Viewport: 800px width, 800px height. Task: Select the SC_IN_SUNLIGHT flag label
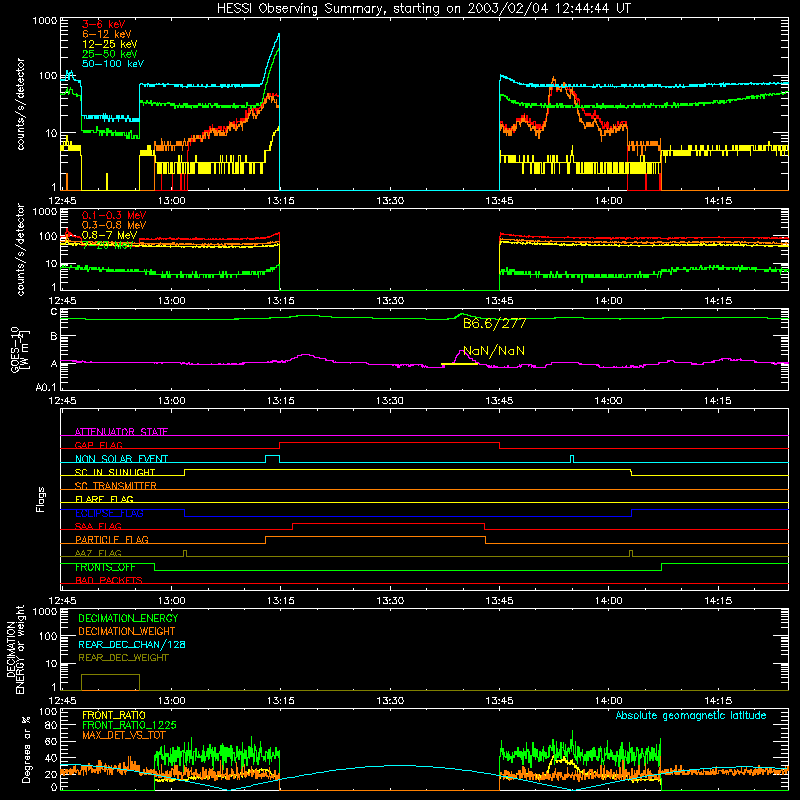(115, 472)
